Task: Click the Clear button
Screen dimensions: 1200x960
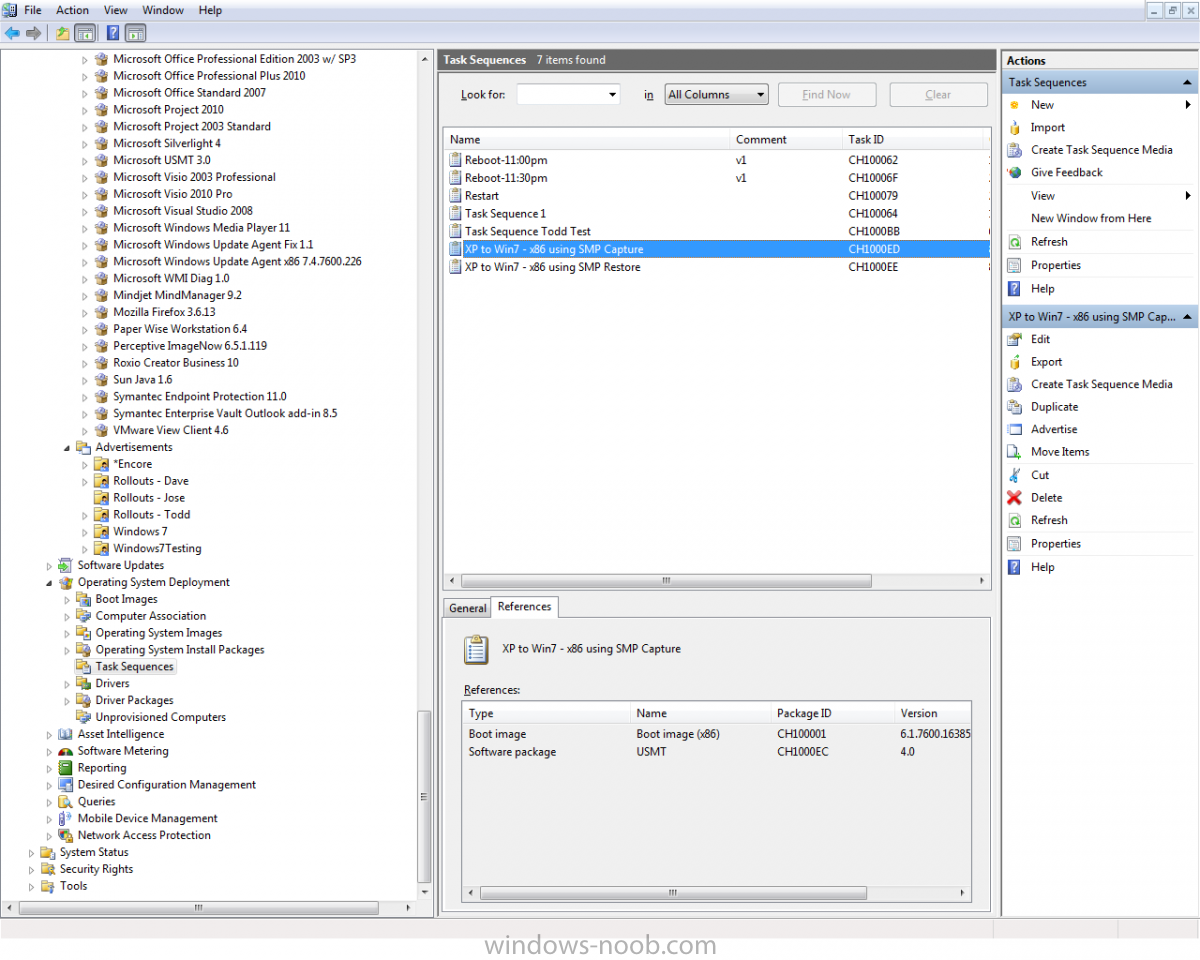Action: (x=938, y=95)
